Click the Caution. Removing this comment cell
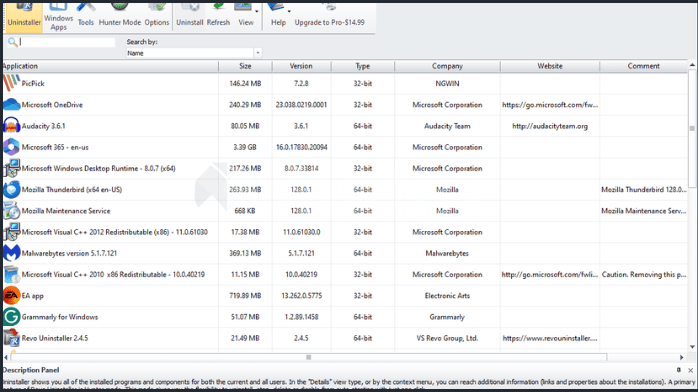Screen dimensions: 698x392 tap(644, 275)
